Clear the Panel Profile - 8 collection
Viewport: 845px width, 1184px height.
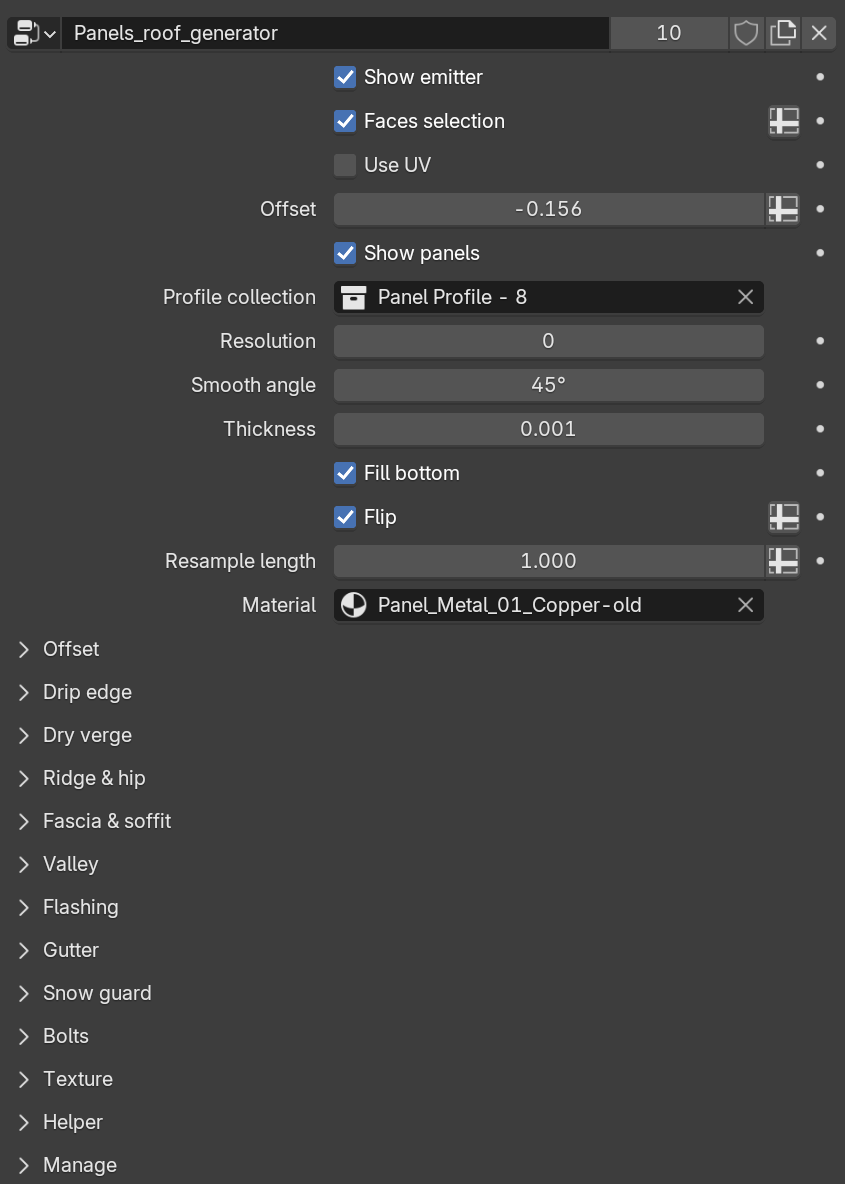pos(745,297)
